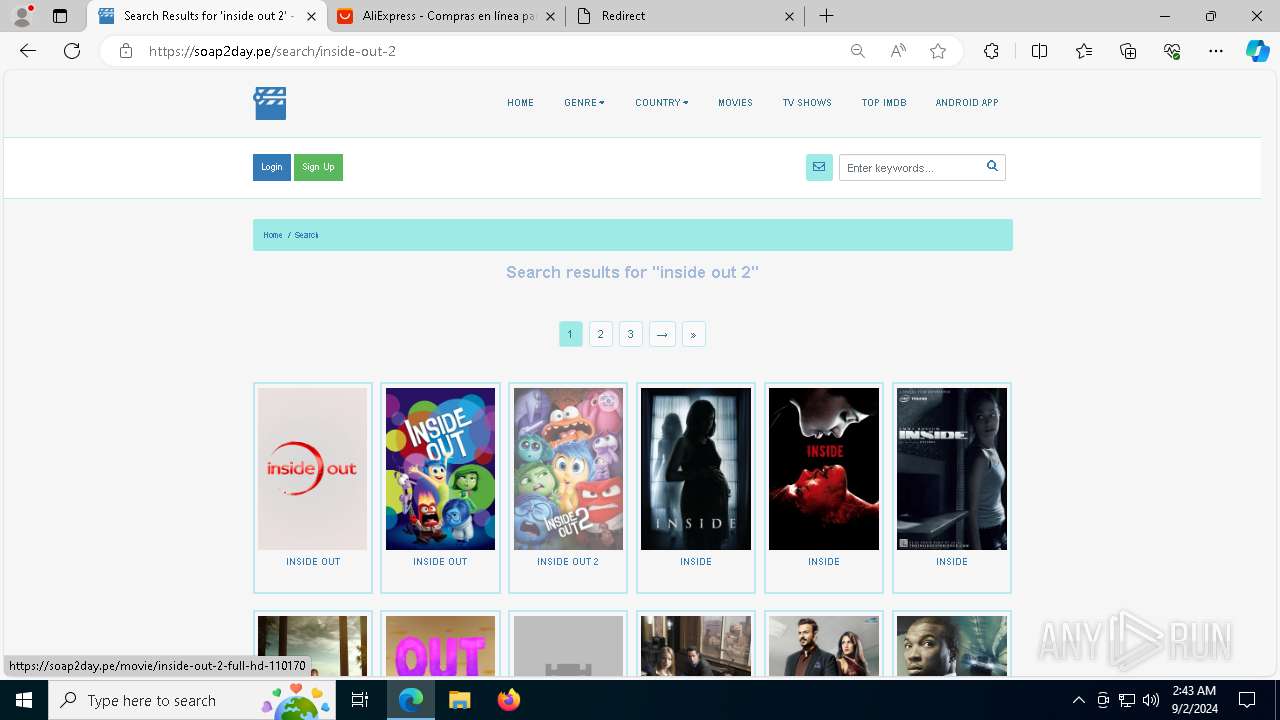Screen dimensions: 1280x720
Task: Expand the GENRE dropdown
Action: click(x=584, y=103)
